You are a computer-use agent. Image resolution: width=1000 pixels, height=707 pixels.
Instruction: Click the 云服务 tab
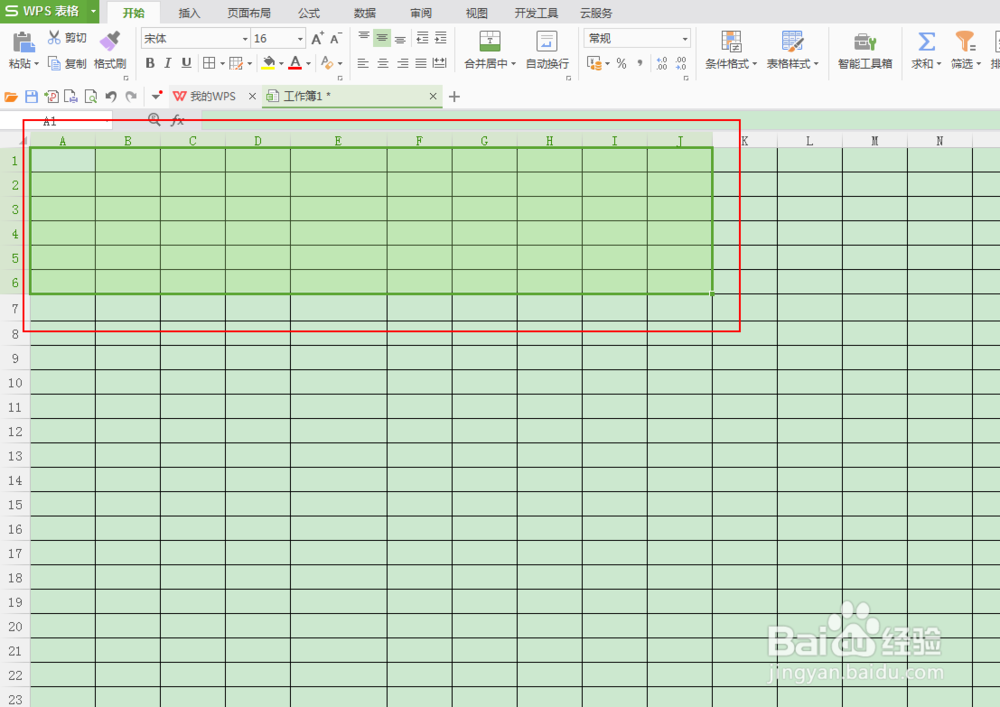point(596,13)
